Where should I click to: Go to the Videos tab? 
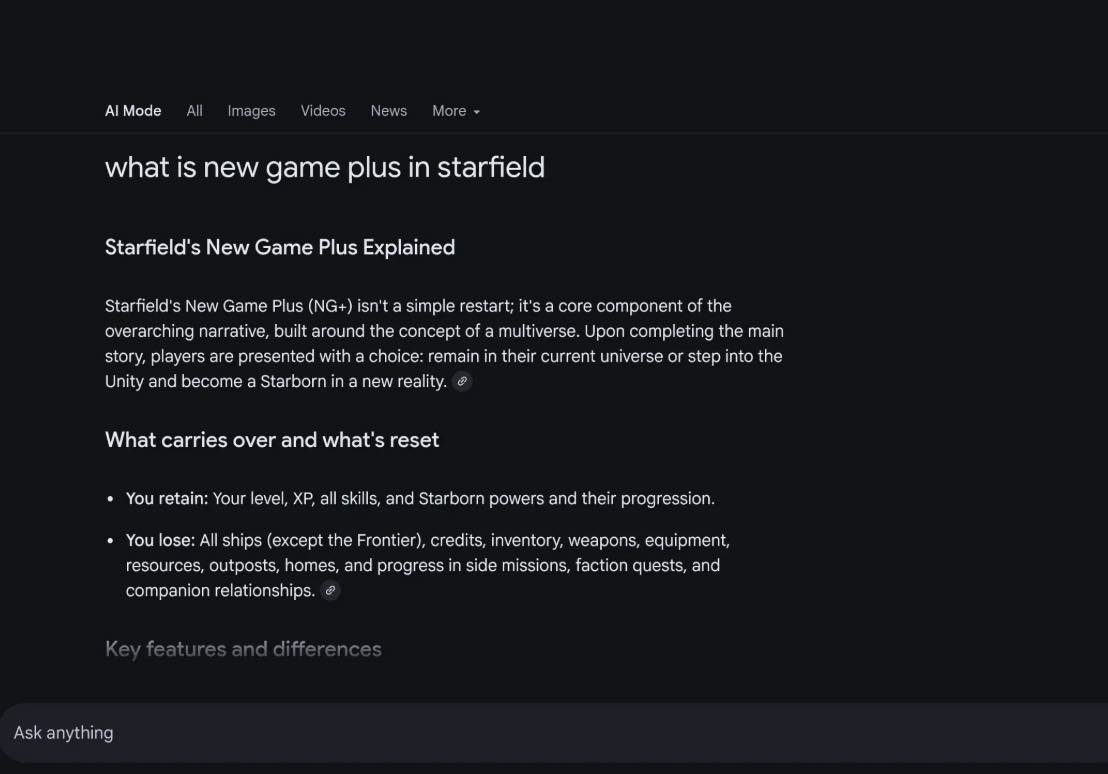click(323, 111)
